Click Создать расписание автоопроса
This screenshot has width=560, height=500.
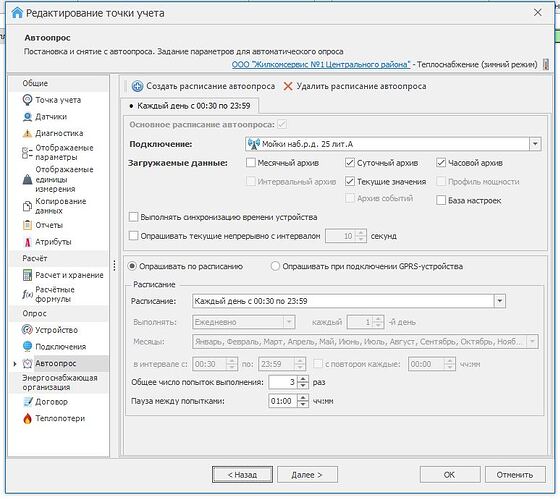click(x=203, y=86)
